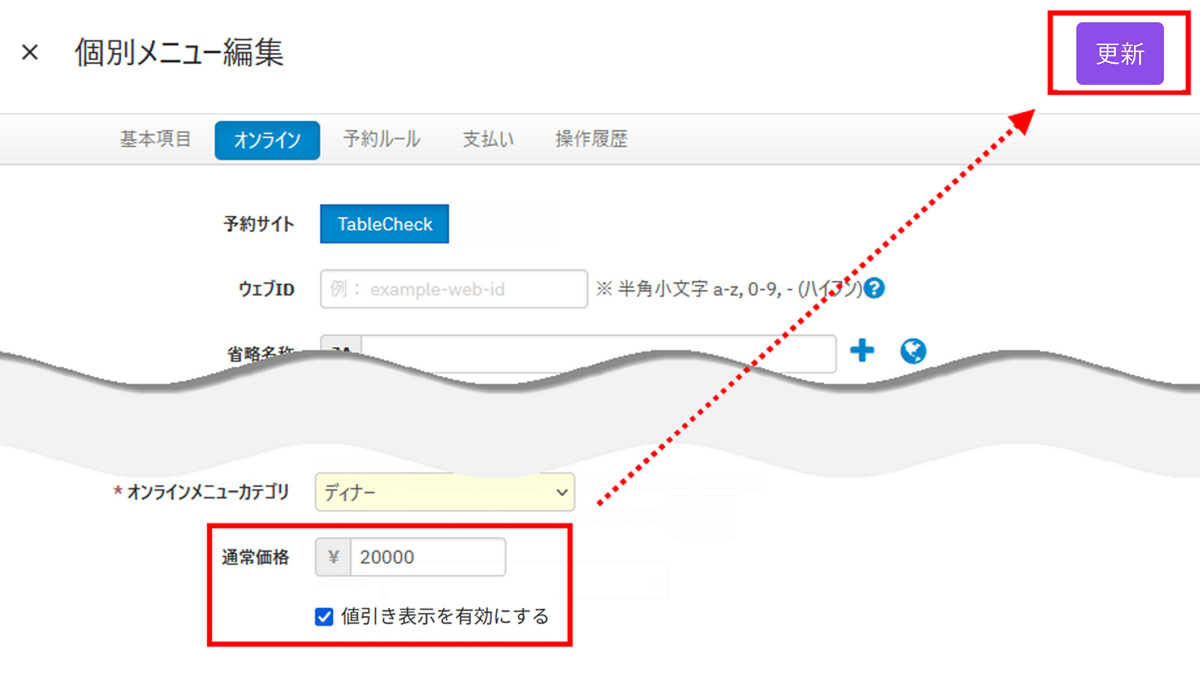Switch to the 基本項目 tab
1200x678 pixels.
[x=155, y=140]
